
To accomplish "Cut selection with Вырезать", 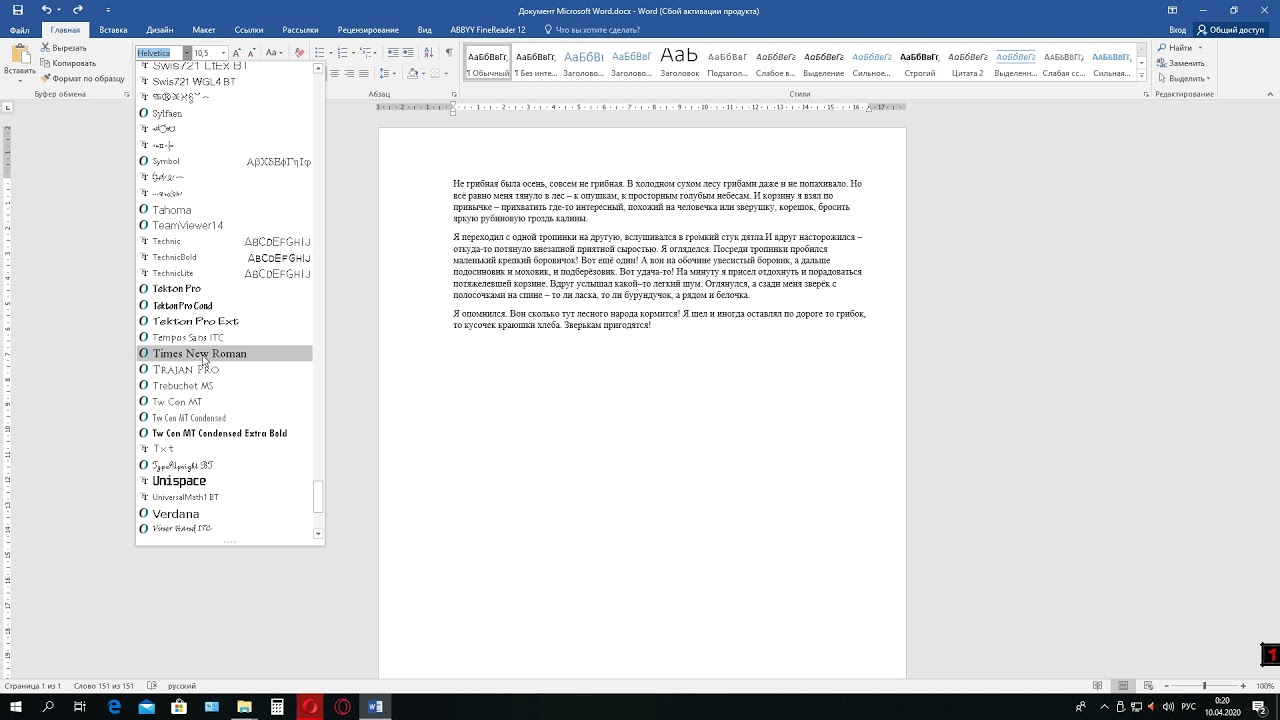I will pyautogui.click(x=64, y=48).
